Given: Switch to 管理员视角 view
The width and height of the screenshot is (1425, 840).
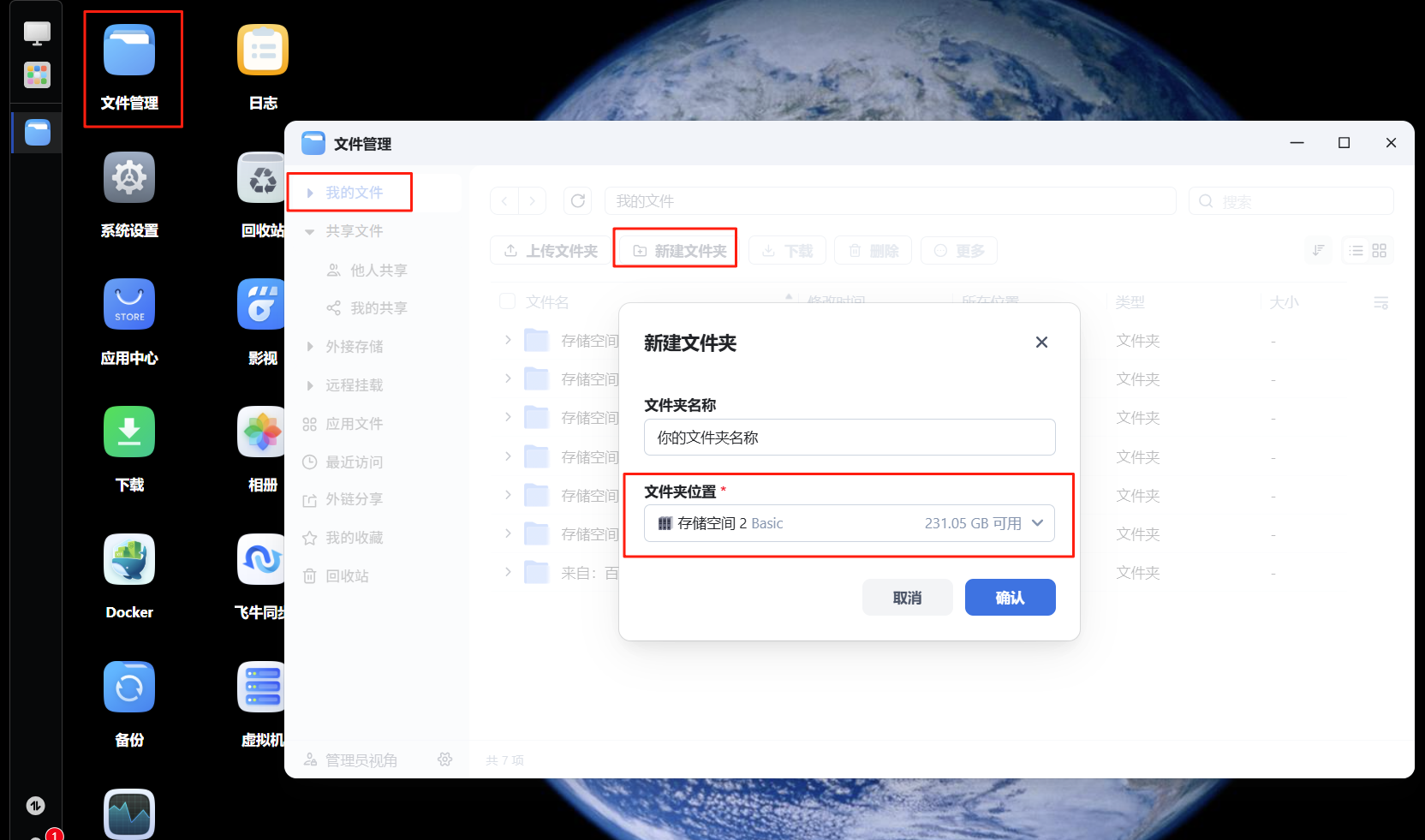Looking at the screenshot, I should click(x=351, y=760).
